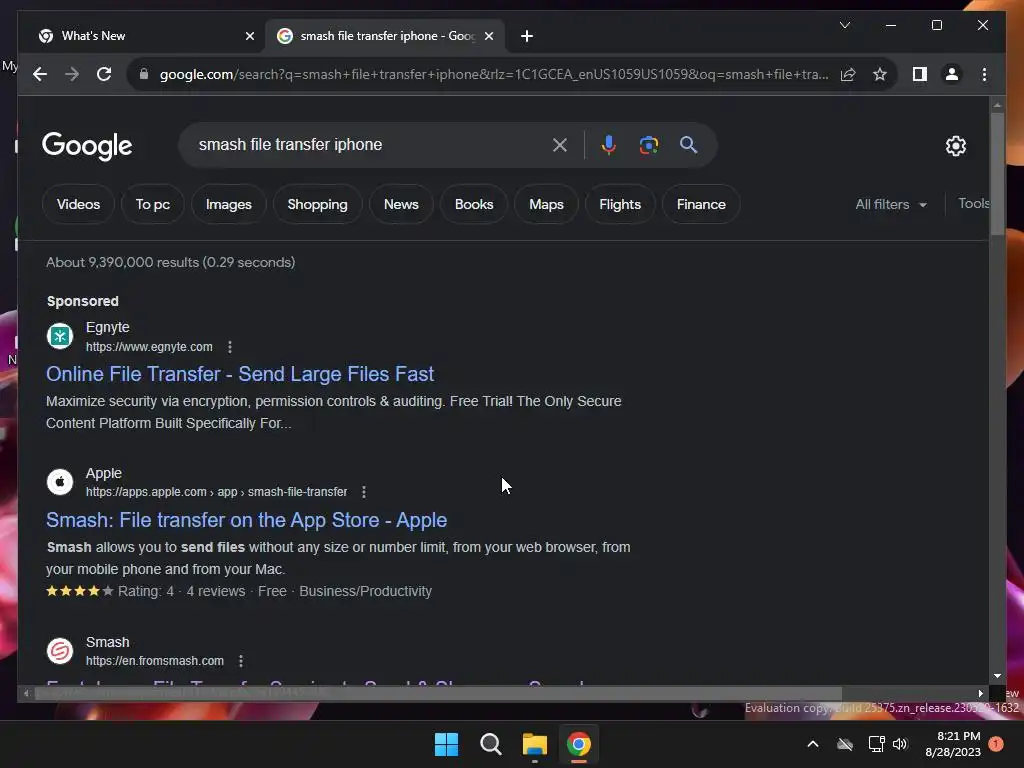Image resolution: width=1024 pixels, height=768 pixels.
Task: Go back using browser back arrow
Action: tap(40, 74)
